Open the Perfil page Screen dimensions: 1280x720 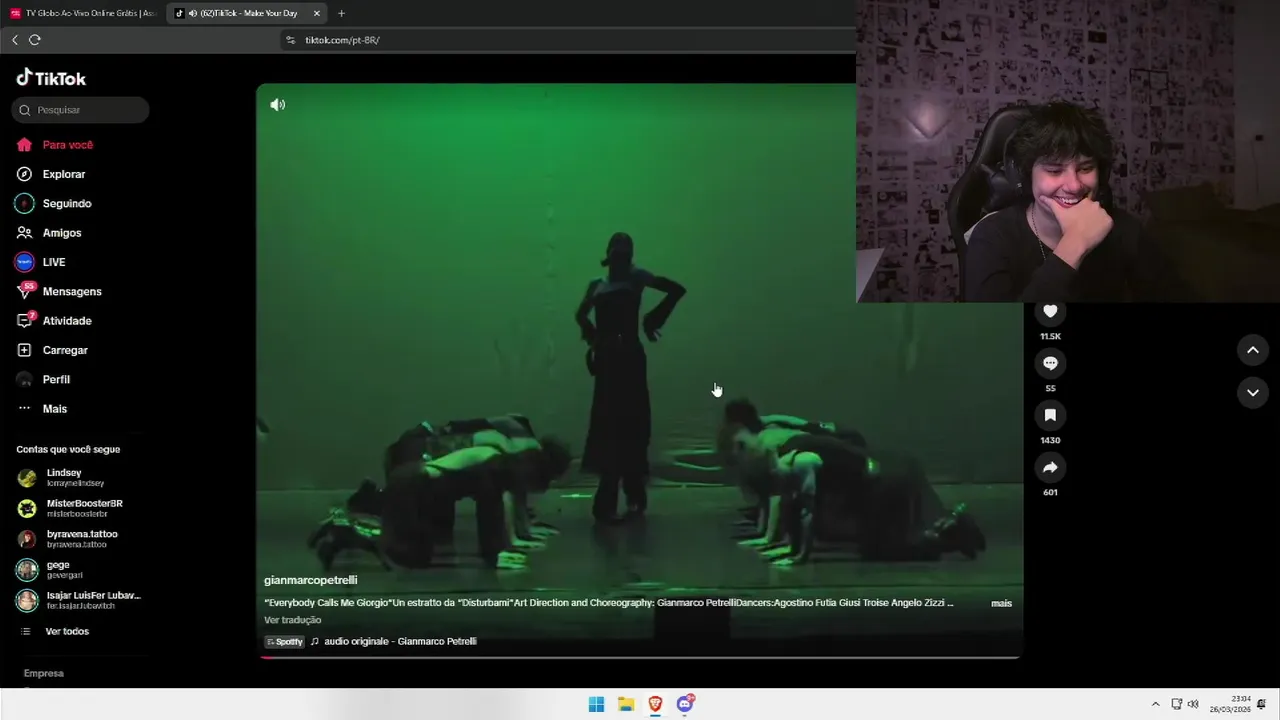pyautogui.click(x=56, y=379)
